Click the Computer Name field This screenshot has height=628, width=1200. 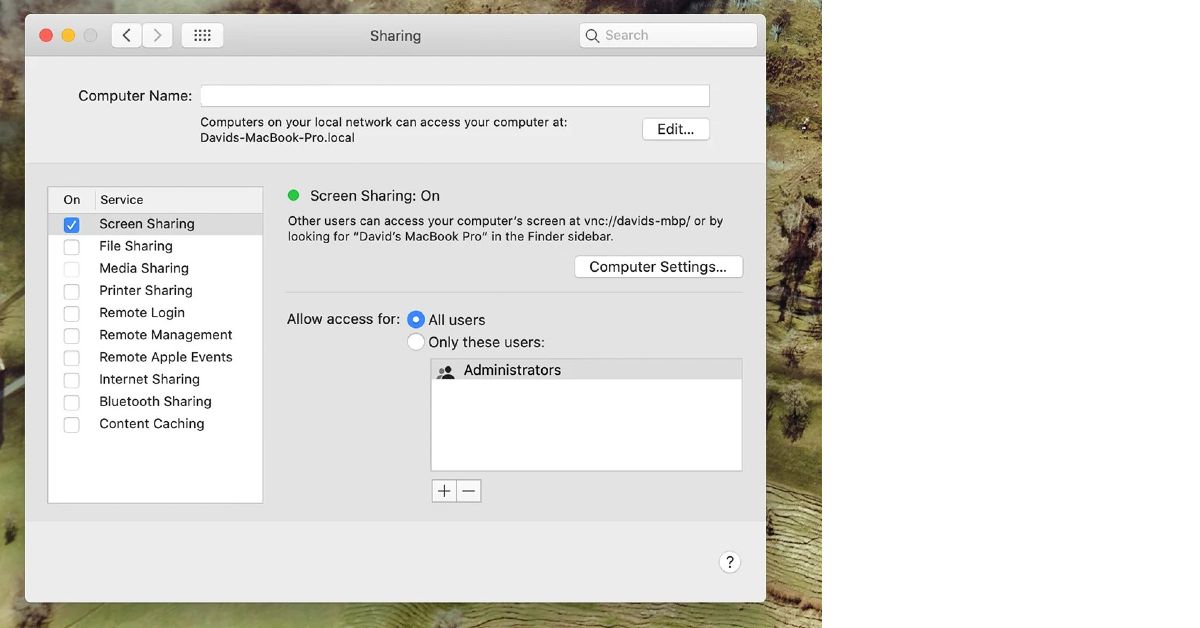point(454,94)
